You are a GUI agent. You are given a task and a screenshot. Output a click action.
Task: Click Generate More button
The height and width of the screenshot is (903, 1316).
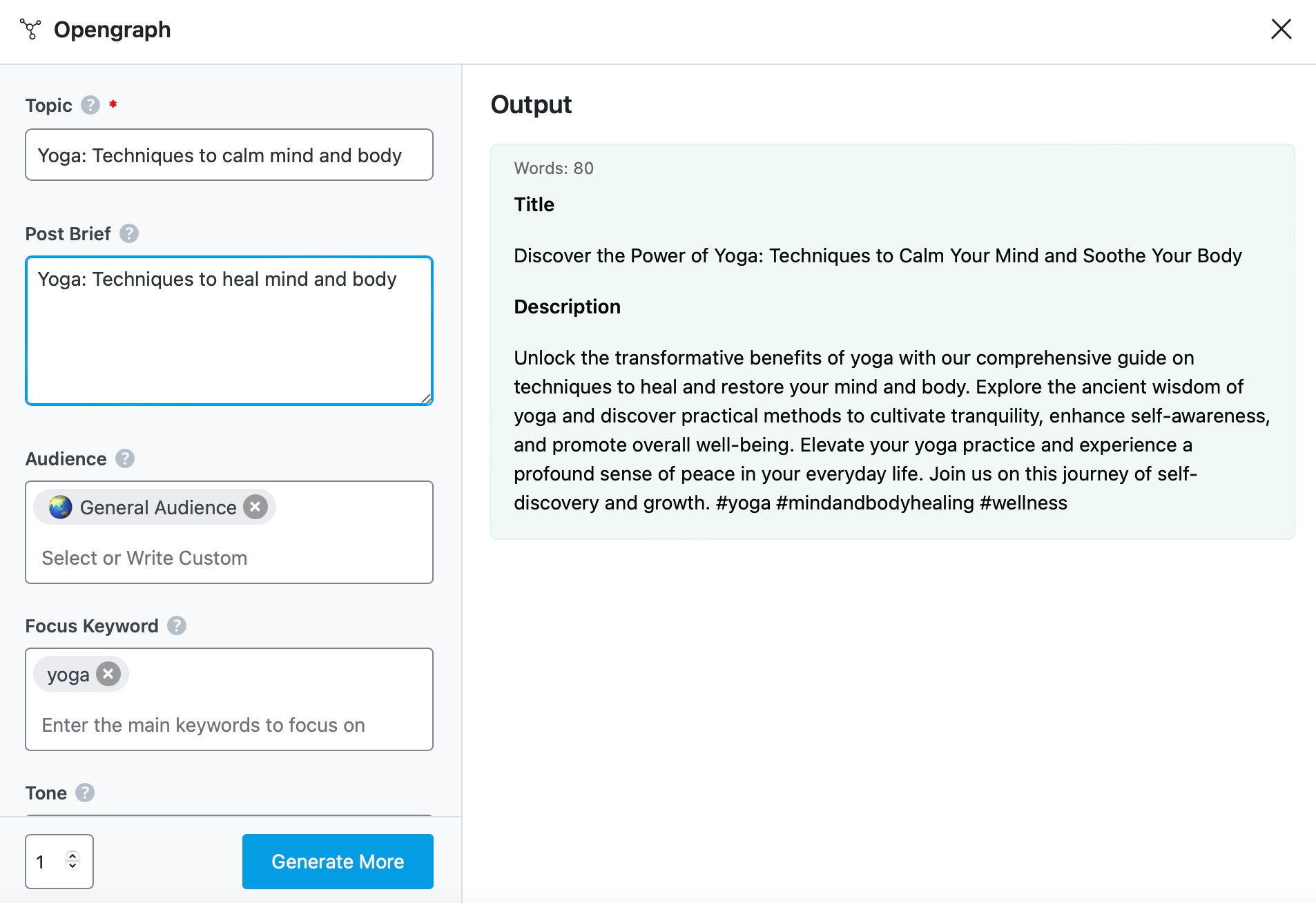[338, 862]
